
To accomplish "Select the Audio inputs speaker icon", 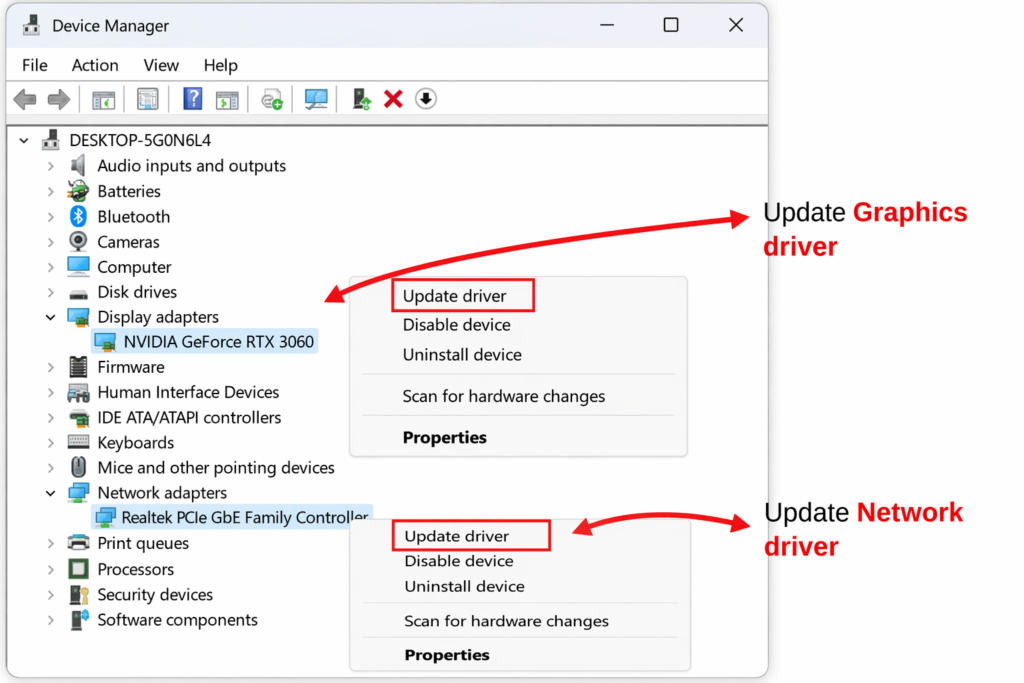I will 78,166.
